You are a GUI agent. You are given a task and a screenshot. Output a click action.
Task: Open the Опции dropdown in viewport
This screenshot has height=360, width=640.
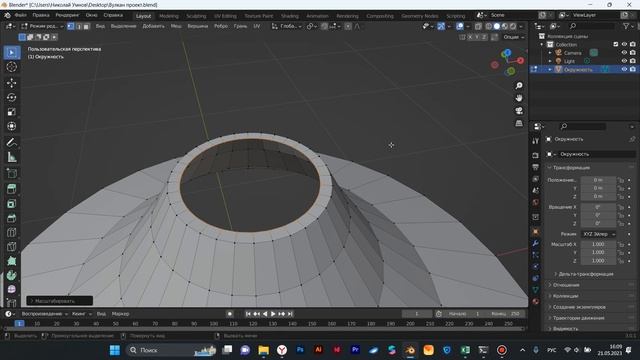(x=513, y=37)
